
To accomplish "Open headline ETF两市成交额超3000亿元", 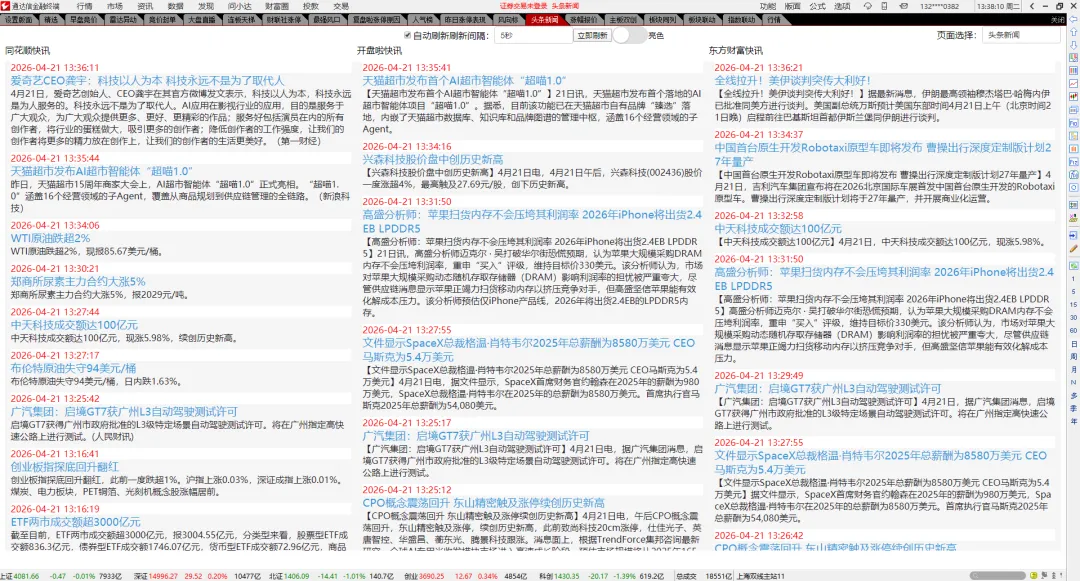I will 75,522.
